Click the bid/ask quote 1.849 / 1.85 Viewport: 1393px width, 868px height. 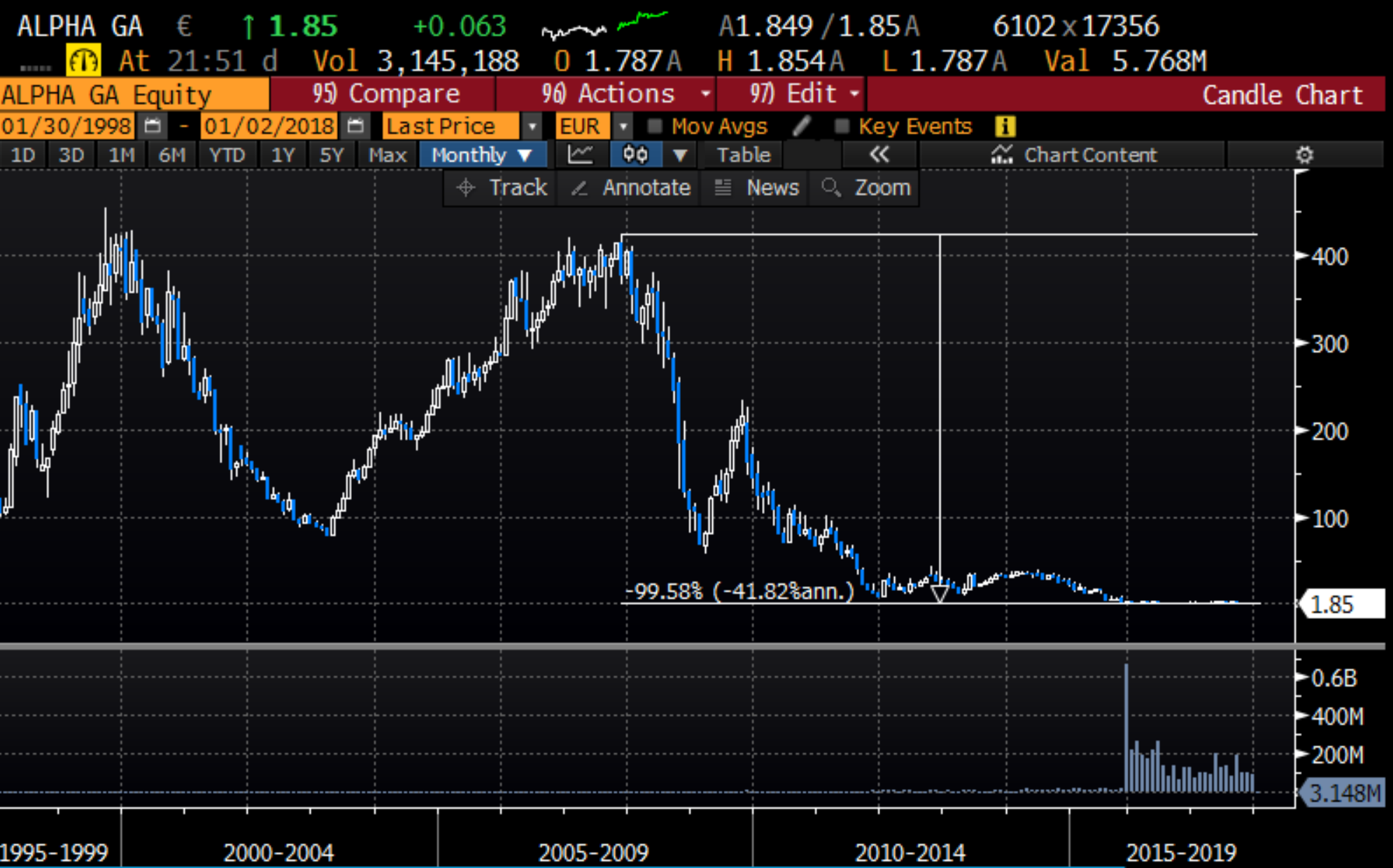819,27
